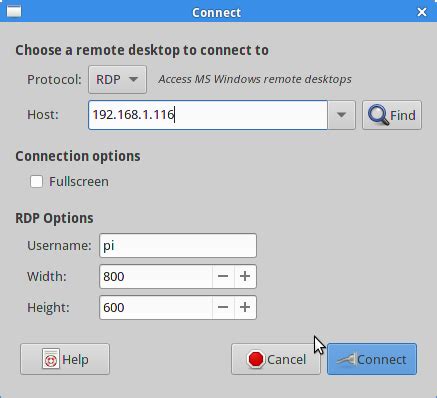Click the window menu icon in title bar
This screenshot has height=398, width=437.
(14, 12)
